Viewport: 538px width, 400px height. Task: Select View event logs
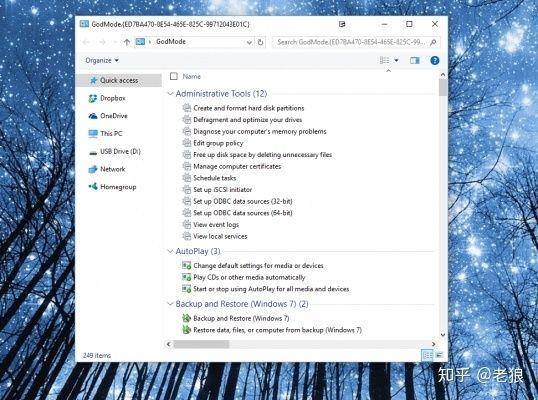(x=216, y=225)
